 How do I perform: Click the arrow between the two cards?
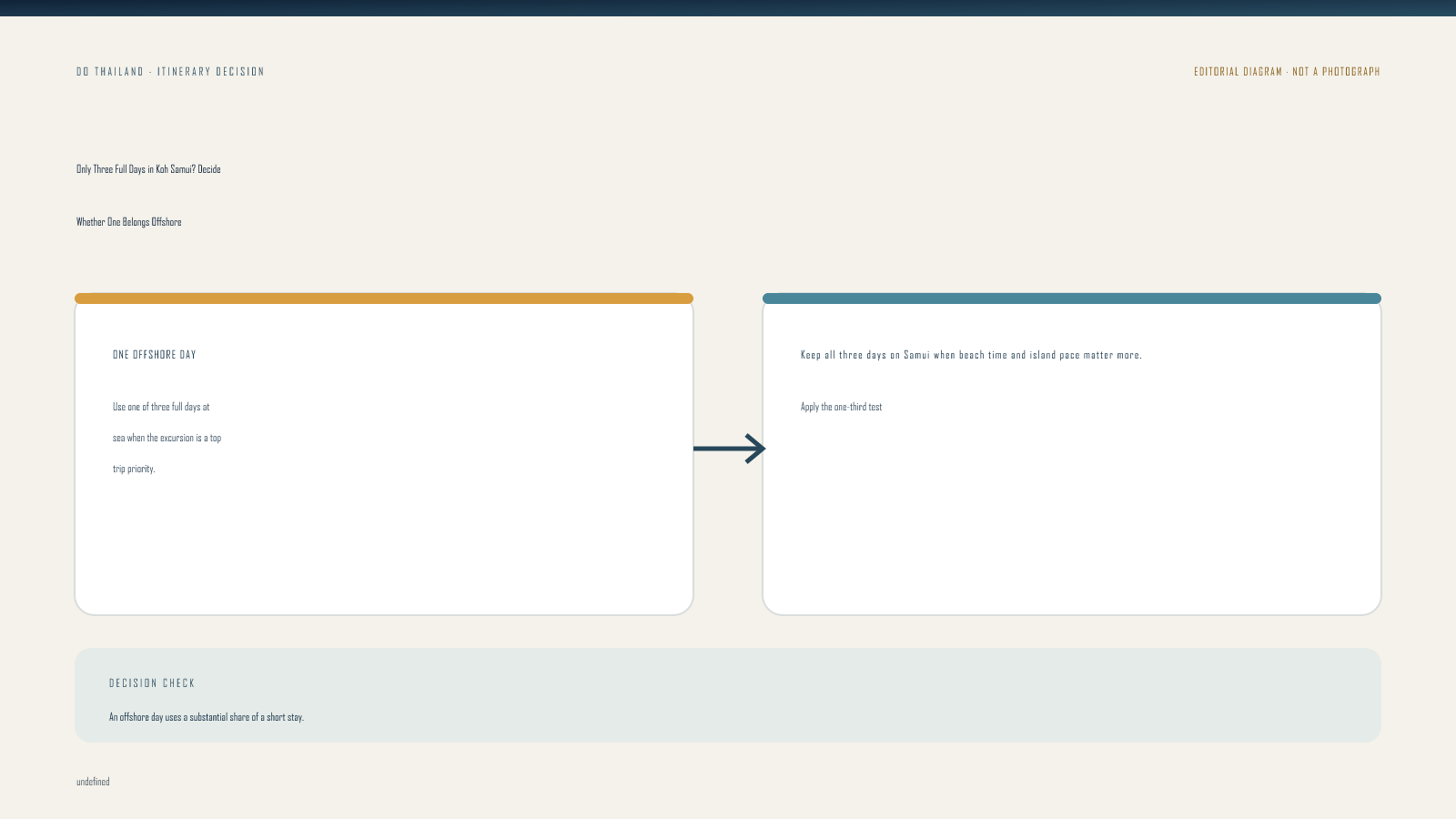point(730,449)
